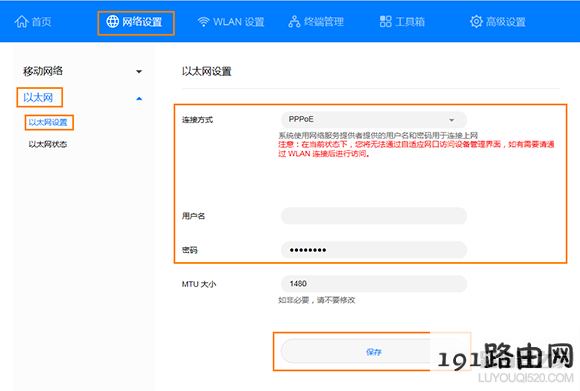The height and width of the screenshot is (391, 580).
Task: Open the 工具箱 tab
Action: click(x=402, y=22)
